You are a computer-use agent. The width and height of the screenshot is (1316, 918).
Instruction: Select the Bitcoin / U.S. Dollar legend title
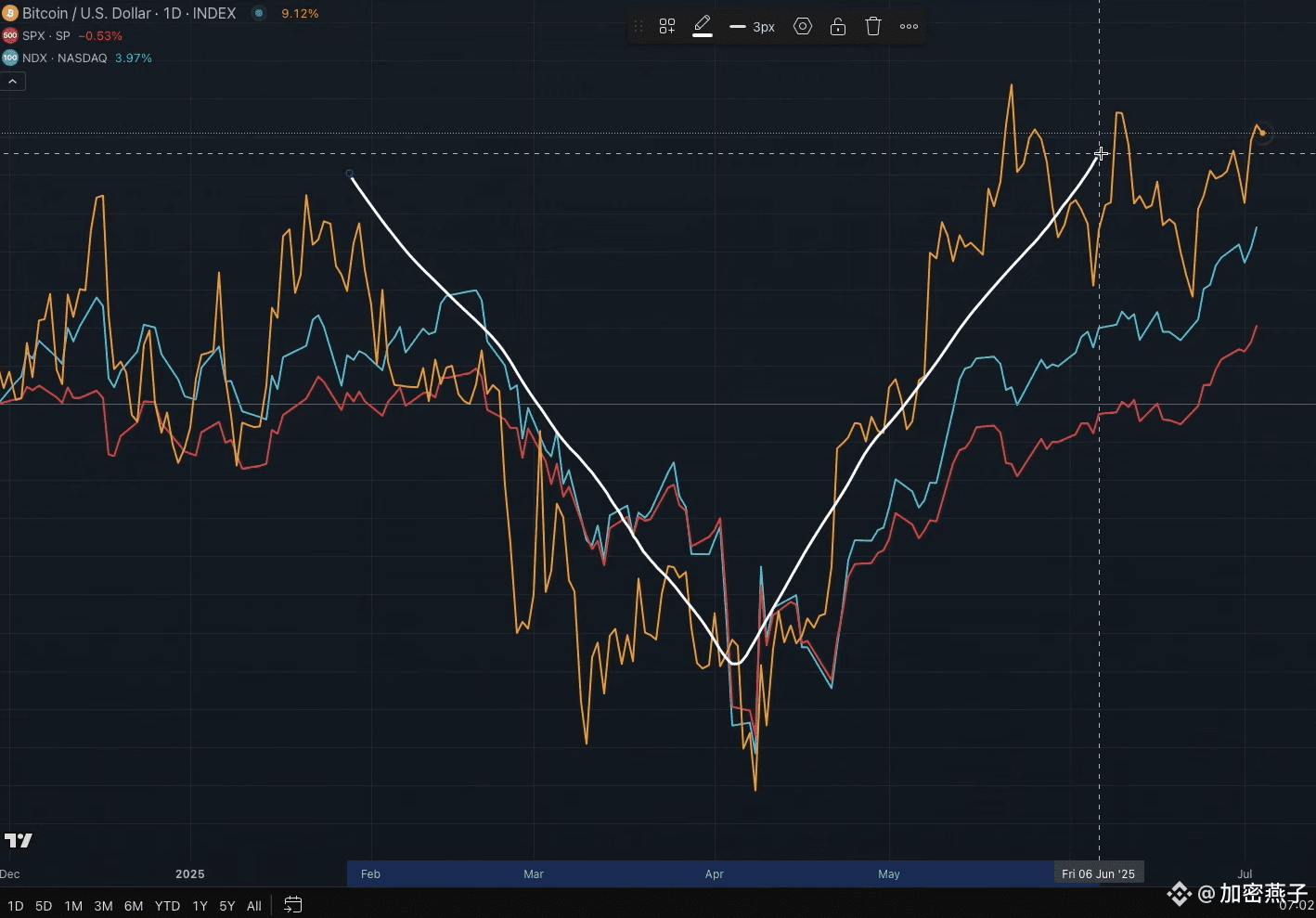pyautogui.click(x=129, y=13)
